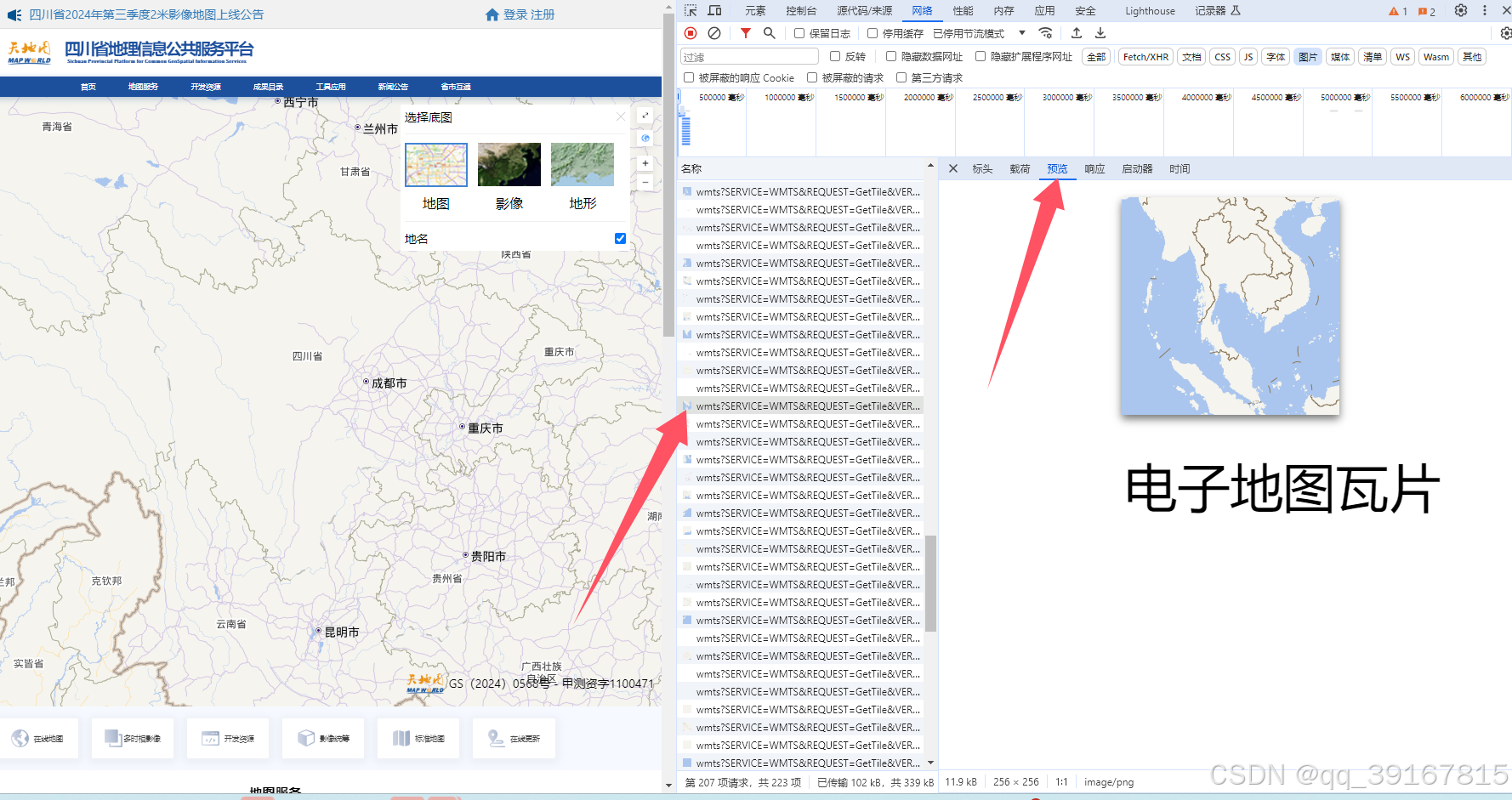Image resolution: width=1512 pixels, height=800 pixels.
Task: Open DevTools more options menu
Action: click(x=1485, y=10)
